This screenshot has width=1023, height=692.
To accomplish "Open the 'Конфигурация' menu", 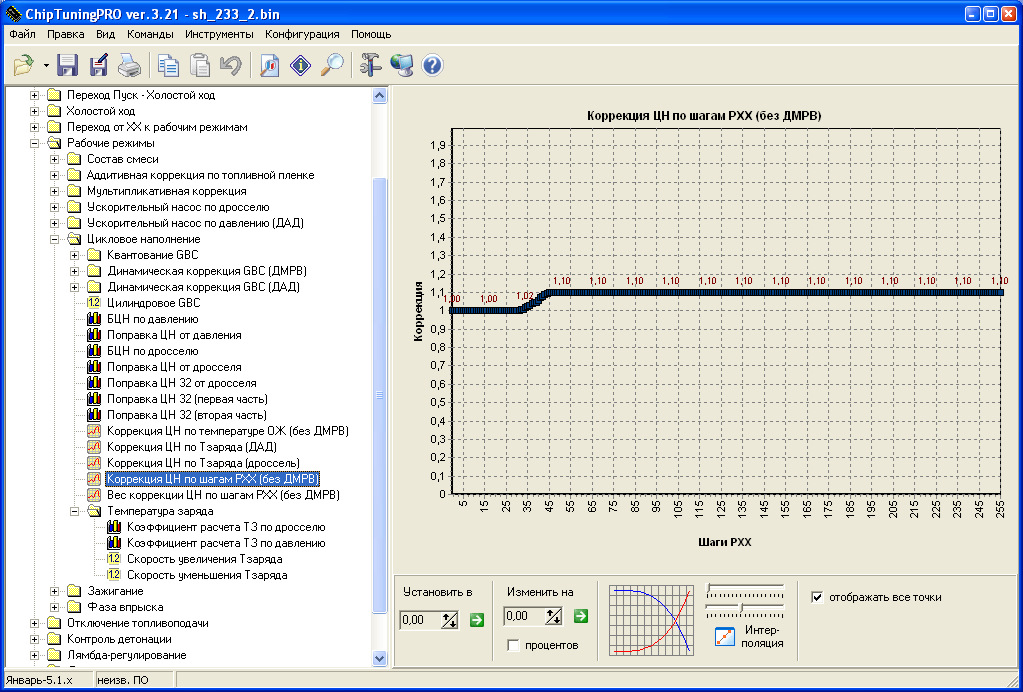I will tap(301, 33).
